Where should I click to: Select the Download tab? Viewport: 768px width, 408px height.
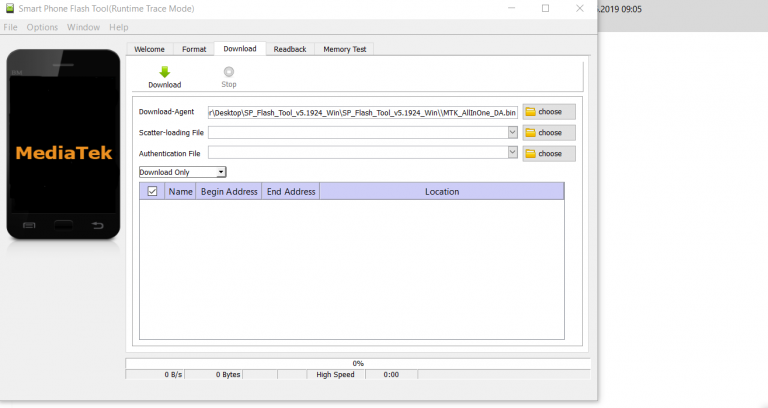coord(240,48)
